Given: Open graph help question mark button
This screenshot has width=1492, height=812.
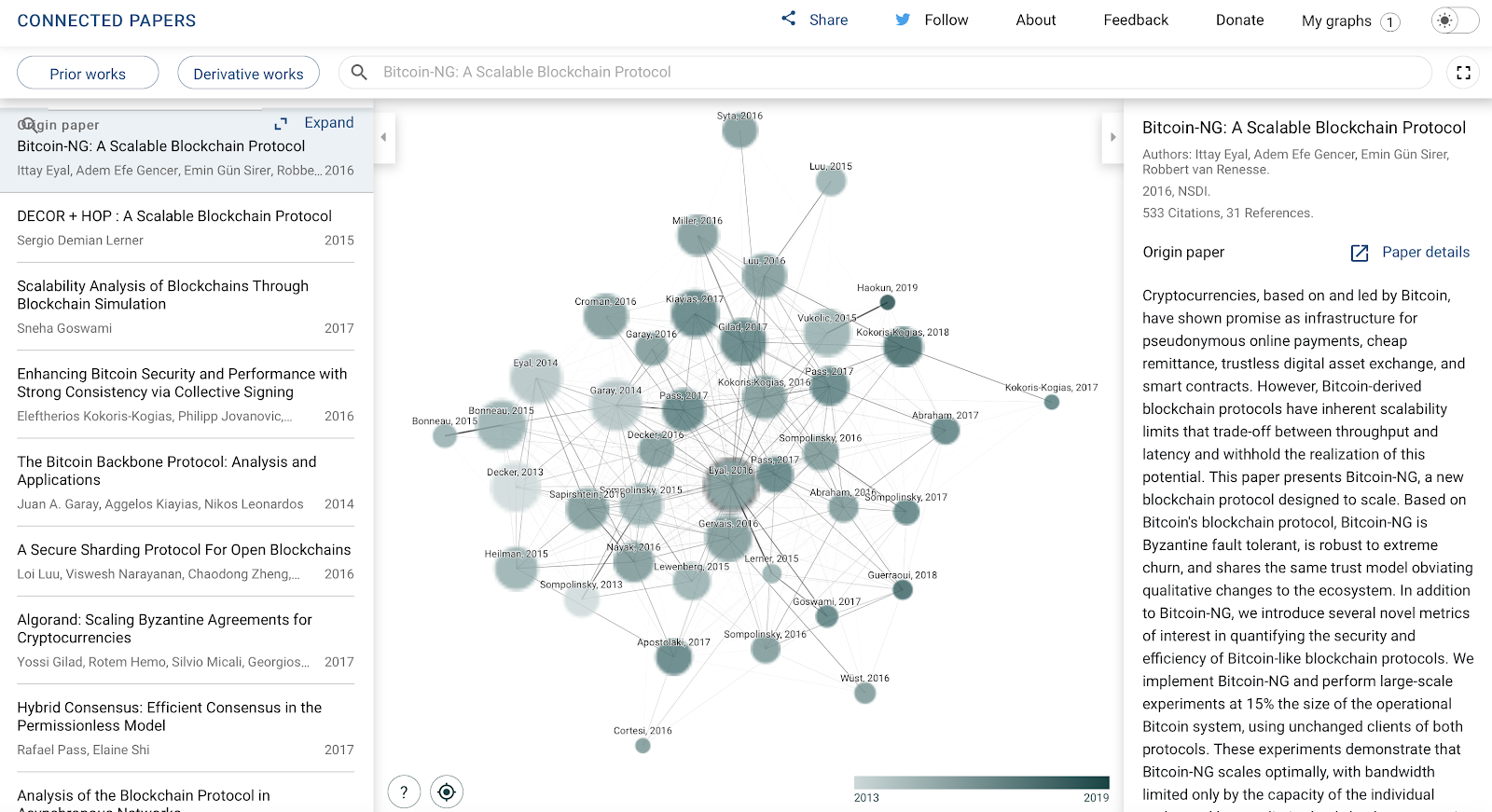Looking at the screenshot, I should (x=404, y=792).
